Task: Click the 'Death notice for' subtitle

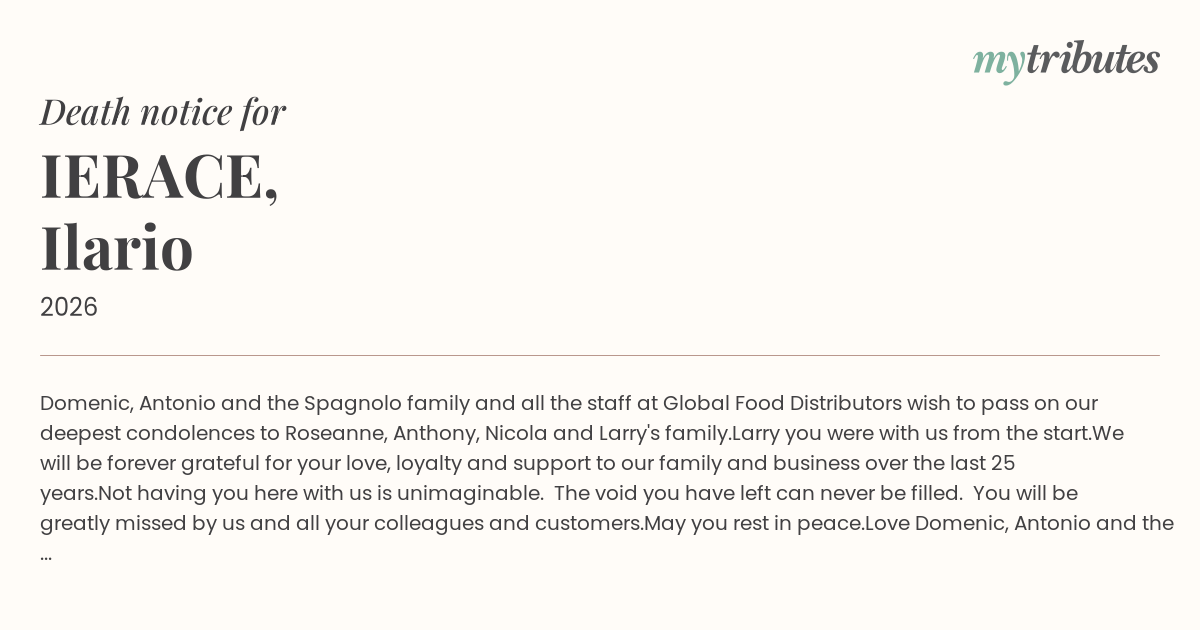Action: click(x=163, y=112)
